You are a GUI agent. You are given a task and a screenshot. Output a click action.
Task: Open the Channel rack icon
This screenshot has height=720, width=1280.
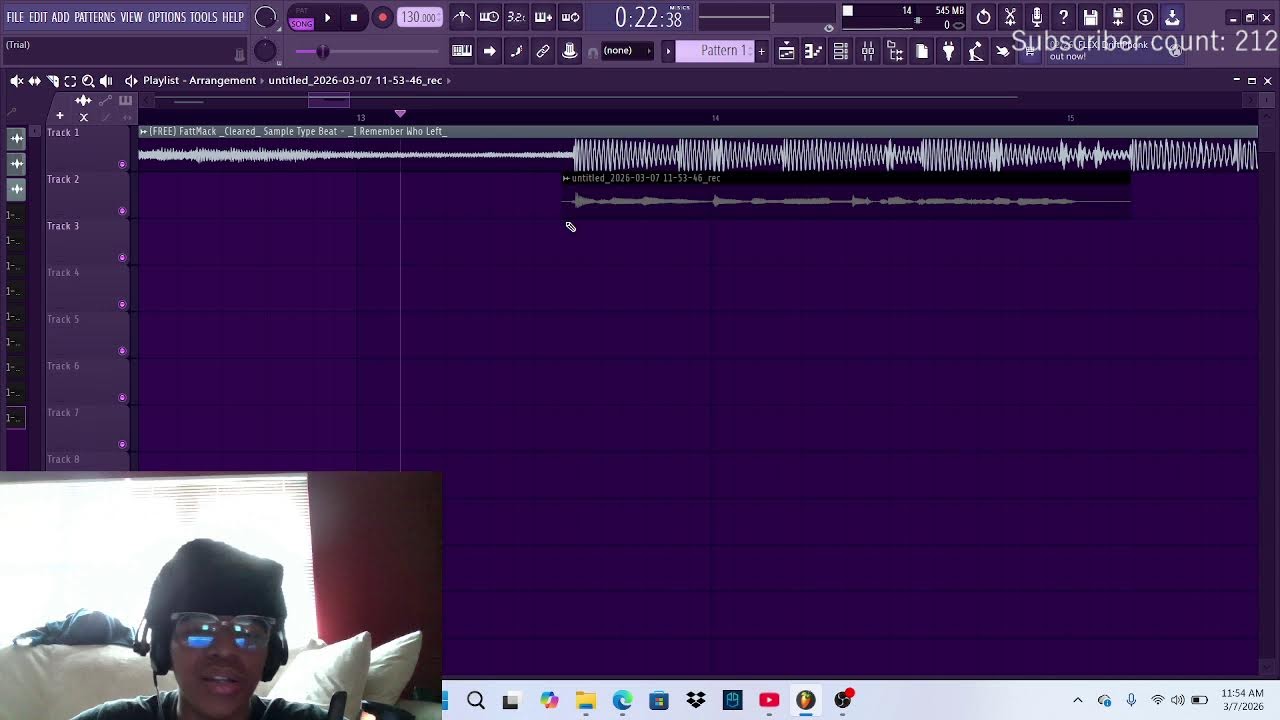[x=841, y=51]
